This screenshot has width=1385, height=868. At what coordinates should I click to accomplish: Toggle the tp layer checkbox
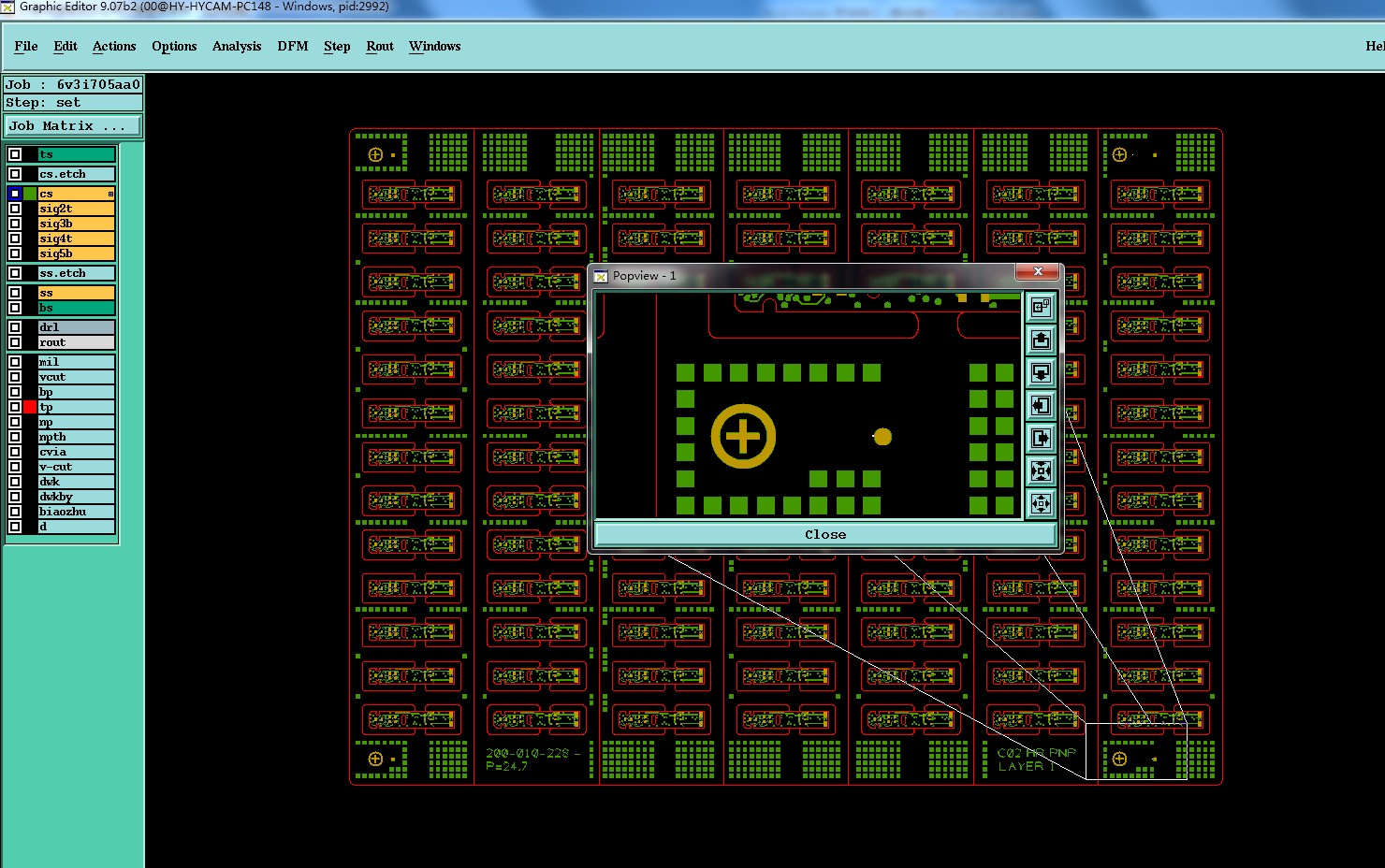pos(15,407)
